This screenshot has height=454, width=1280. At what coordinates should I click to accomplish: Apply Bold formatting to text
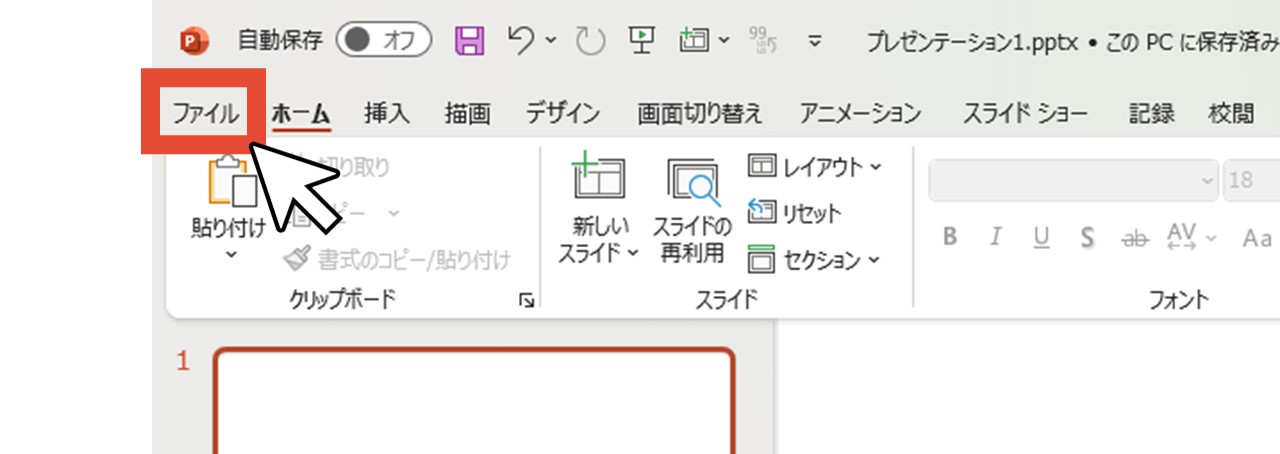950,238
